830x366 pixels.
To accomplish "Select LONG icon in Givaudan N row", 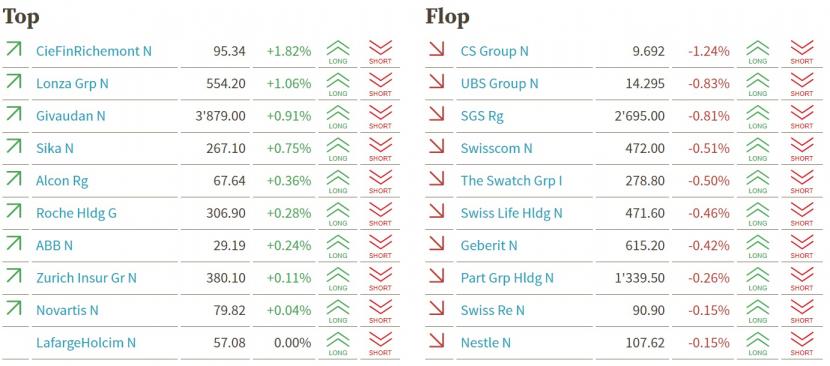I will coord(338,117).
